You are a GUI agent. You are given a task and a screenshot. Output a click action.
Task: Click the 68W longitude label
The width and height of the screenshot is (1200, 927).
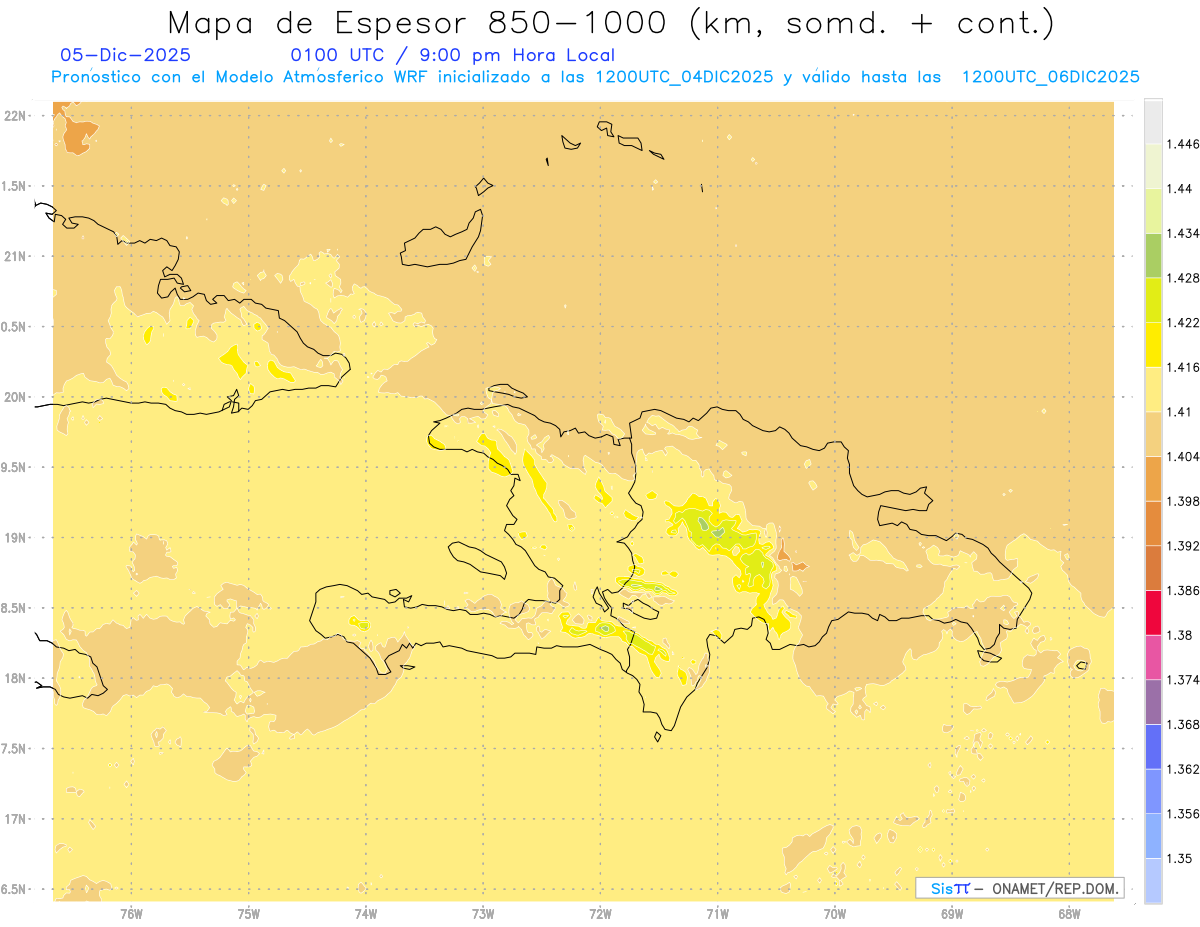[1069, 914]
